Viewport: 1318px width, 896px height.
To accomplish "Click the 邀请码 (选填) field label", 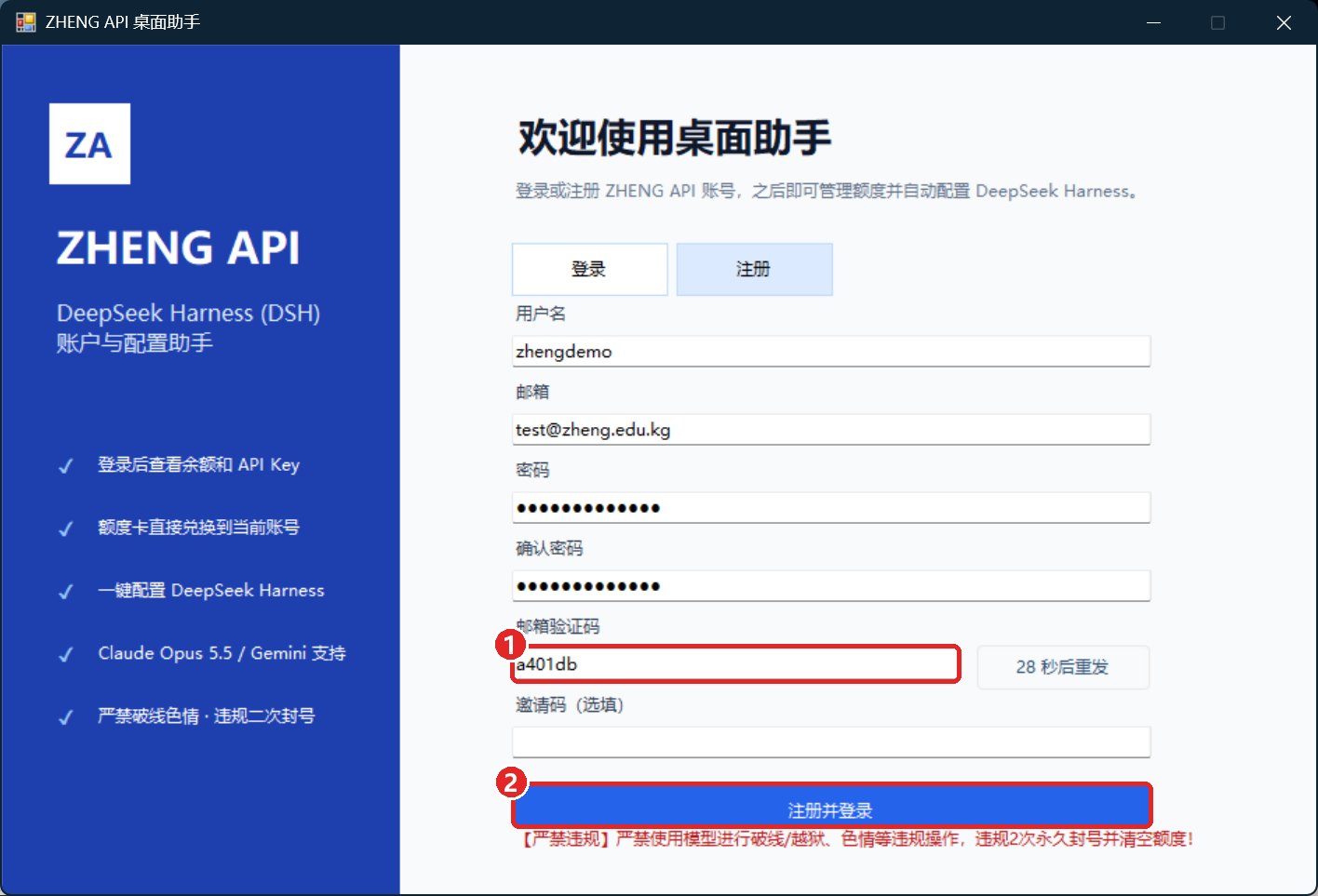I will [570, 704].
